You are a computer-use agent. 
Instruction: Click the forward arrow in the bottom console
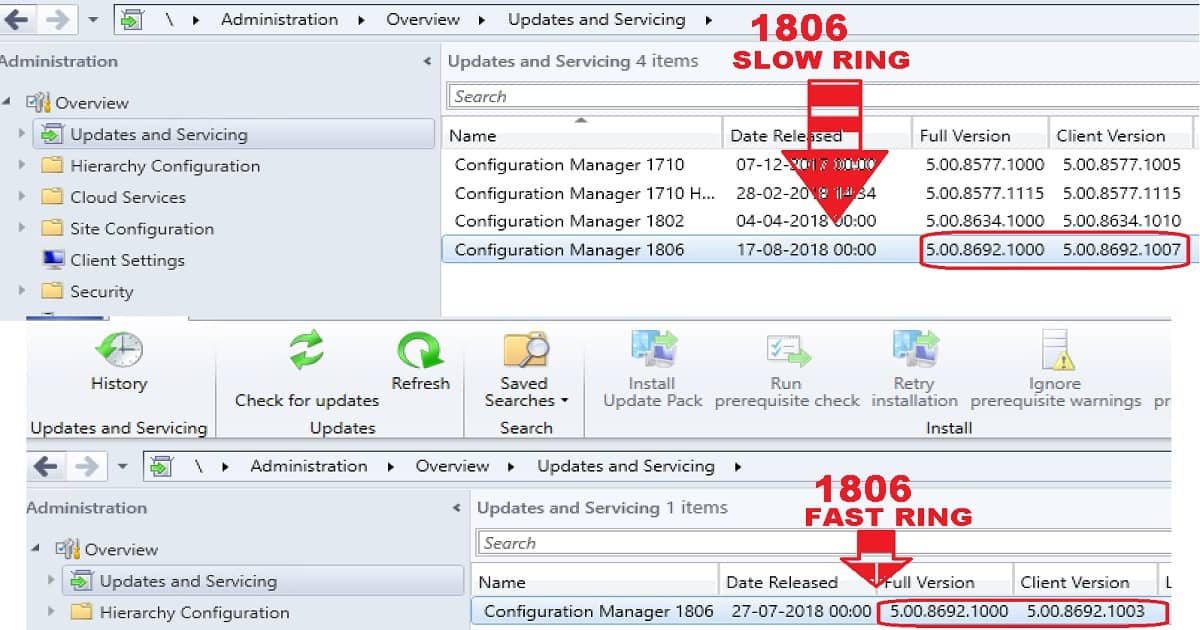[x=87, y=466]
